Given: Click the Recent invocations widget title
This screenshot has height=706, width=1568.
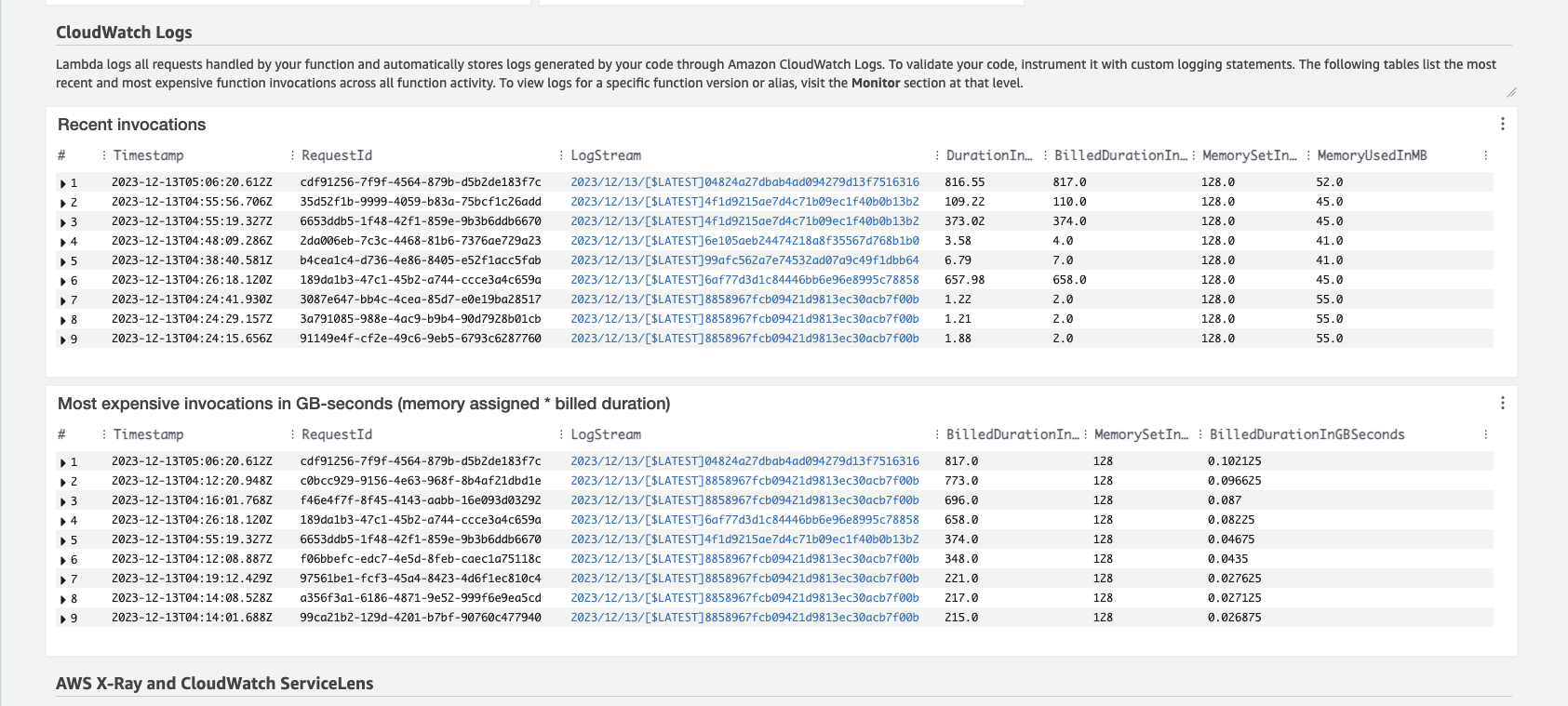Looking at the screenshot, I should (x=131, y=125).
